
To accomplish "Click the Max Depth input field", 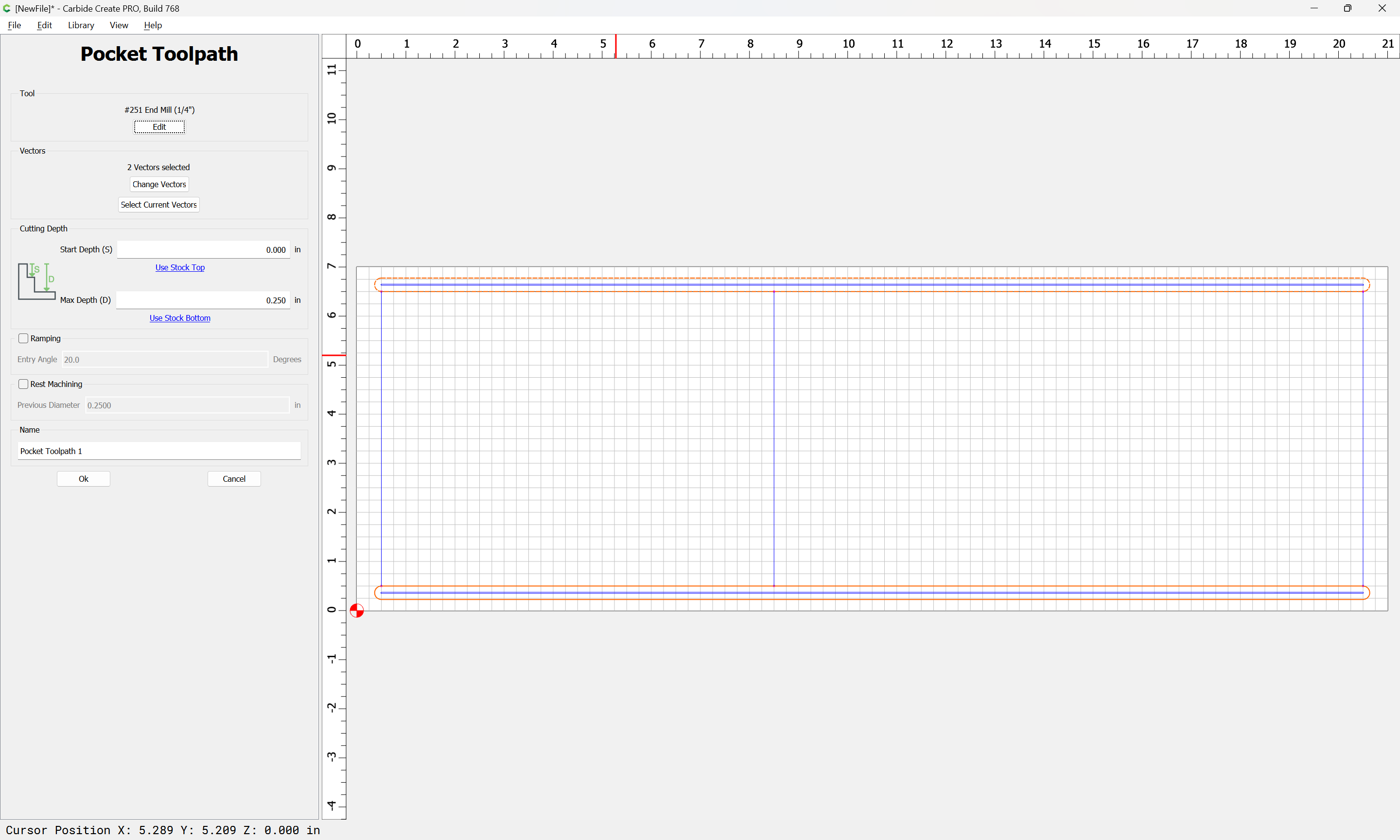I will (x=203, y=300).
